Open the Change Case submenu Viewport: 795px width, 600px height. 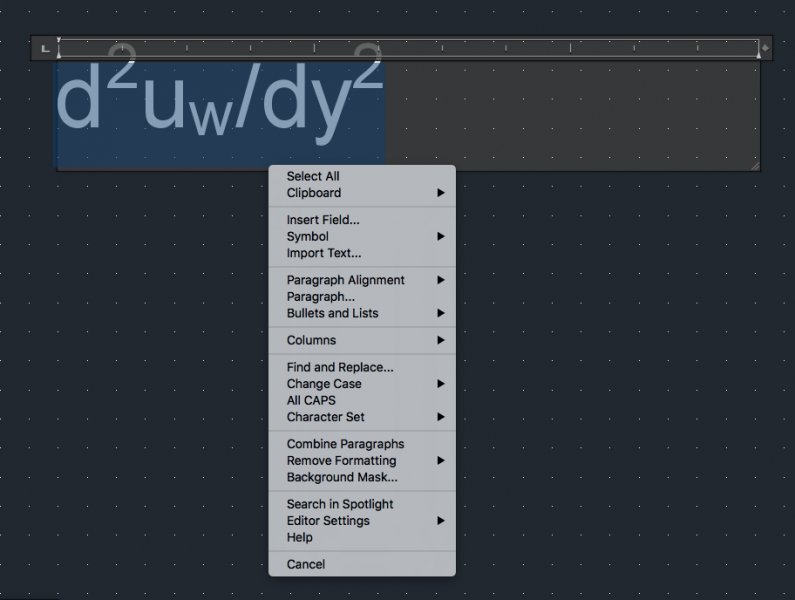pos(362,384)
